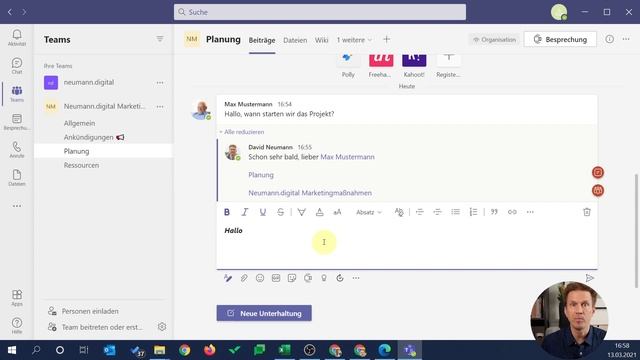640x360 pixels.
Task: Open the emoji picker
Action: [260, 278]
